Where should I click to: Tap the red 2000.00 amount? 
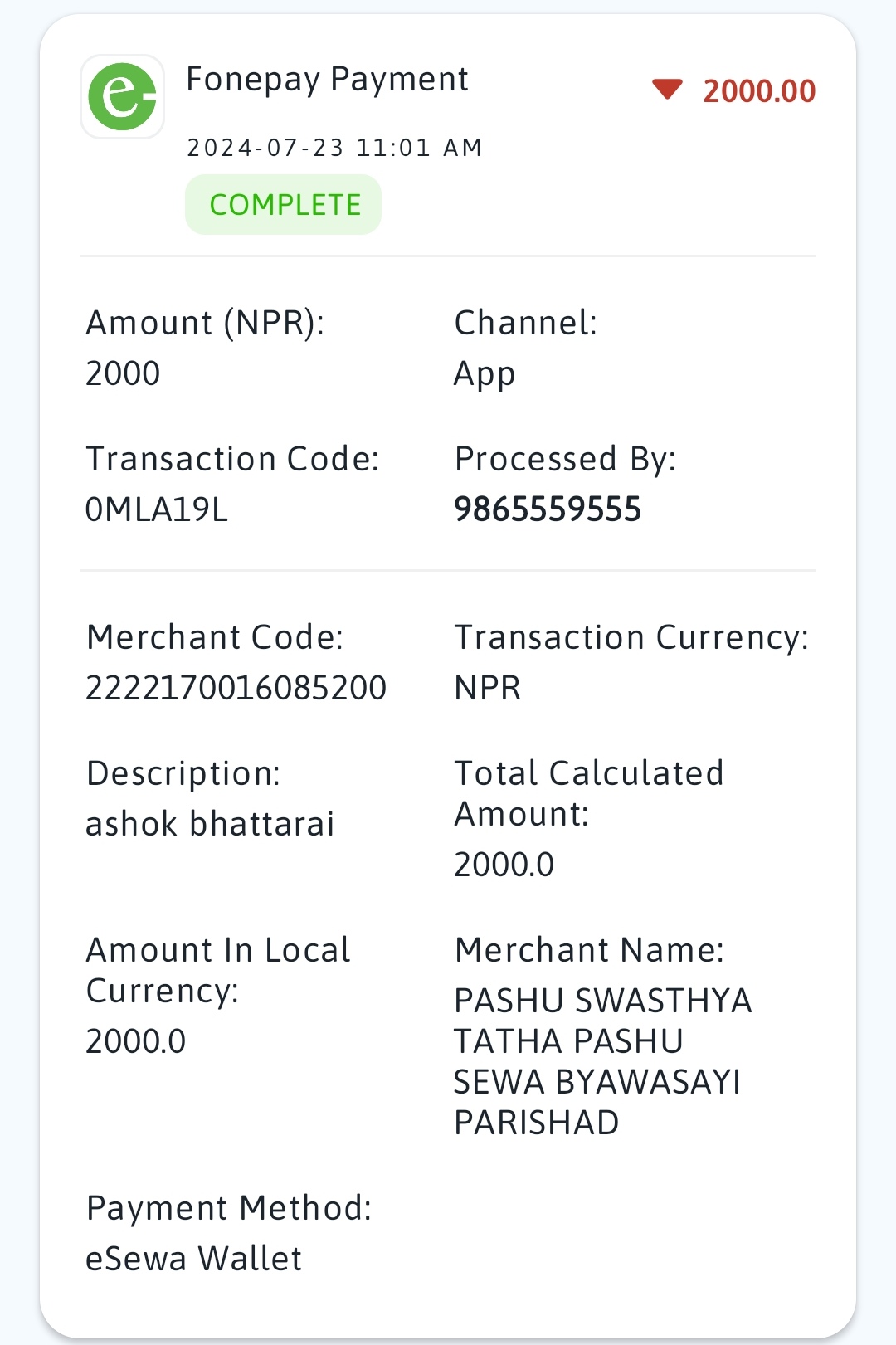point(759,90)
